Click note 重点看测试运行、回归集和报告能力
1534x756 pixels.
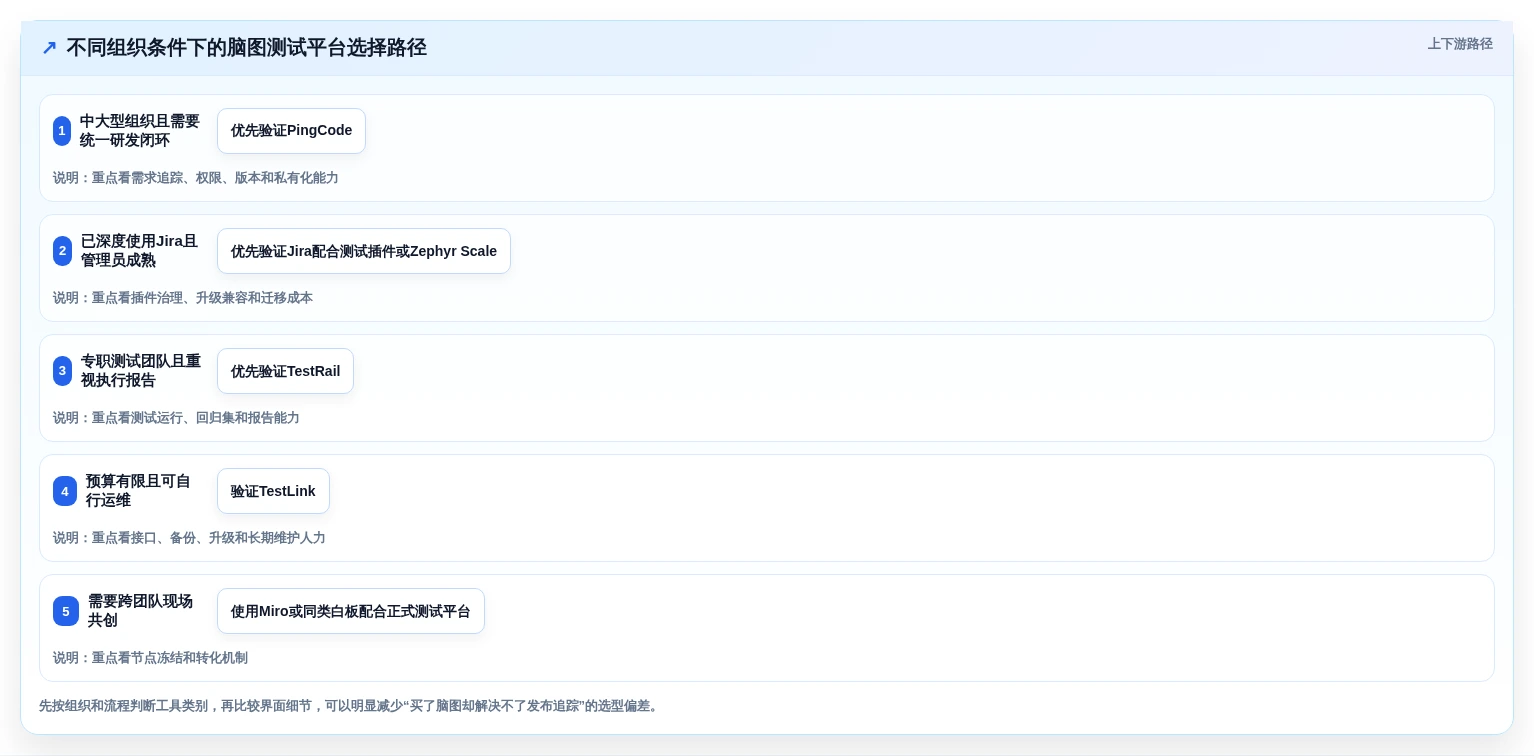(176, 418)
